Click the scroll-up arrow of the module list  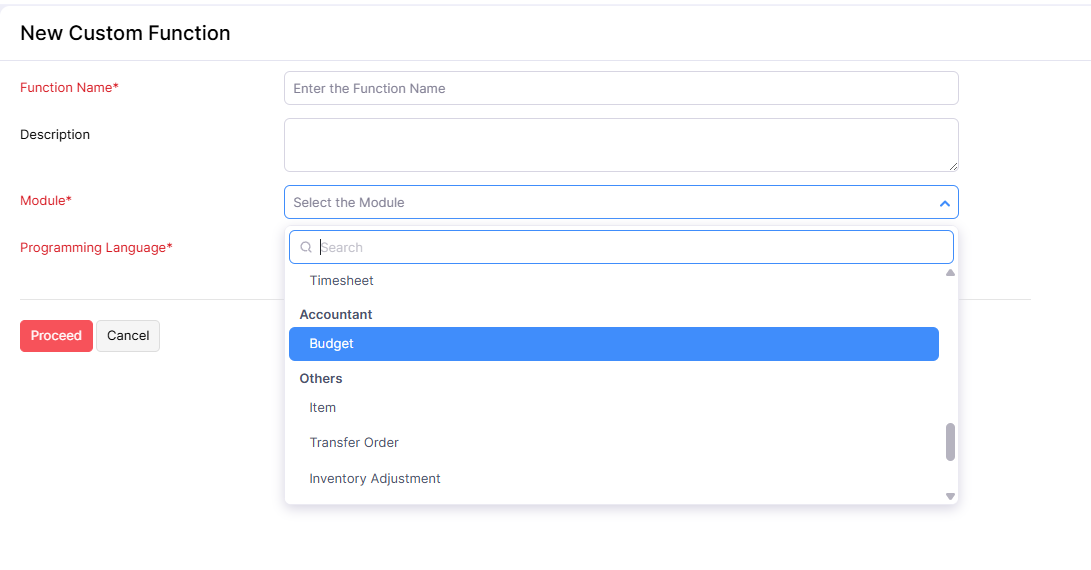coord(950,273)
